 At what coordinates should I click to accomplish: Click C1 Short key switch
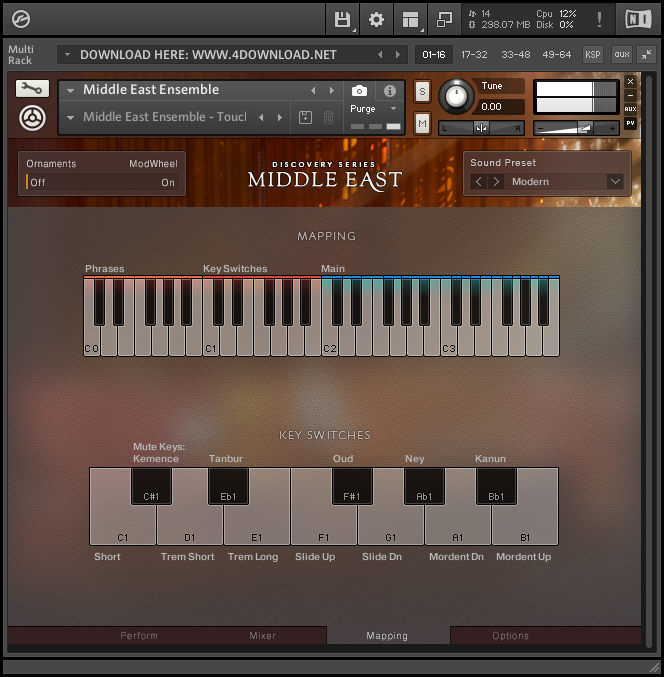[x=122, y=526]
